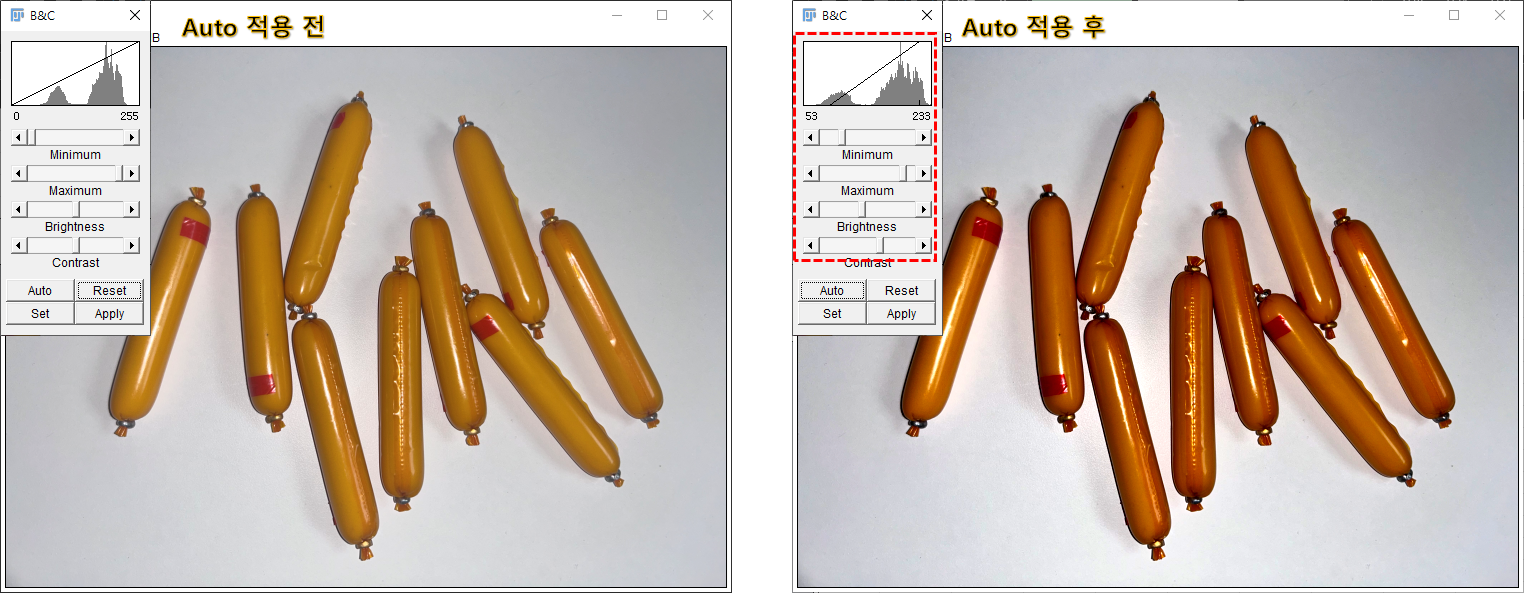Click Minimum slider thumb in 0–255 B&C window
This screenshot has width=1524, height=593.
click(x=32, y=137)
